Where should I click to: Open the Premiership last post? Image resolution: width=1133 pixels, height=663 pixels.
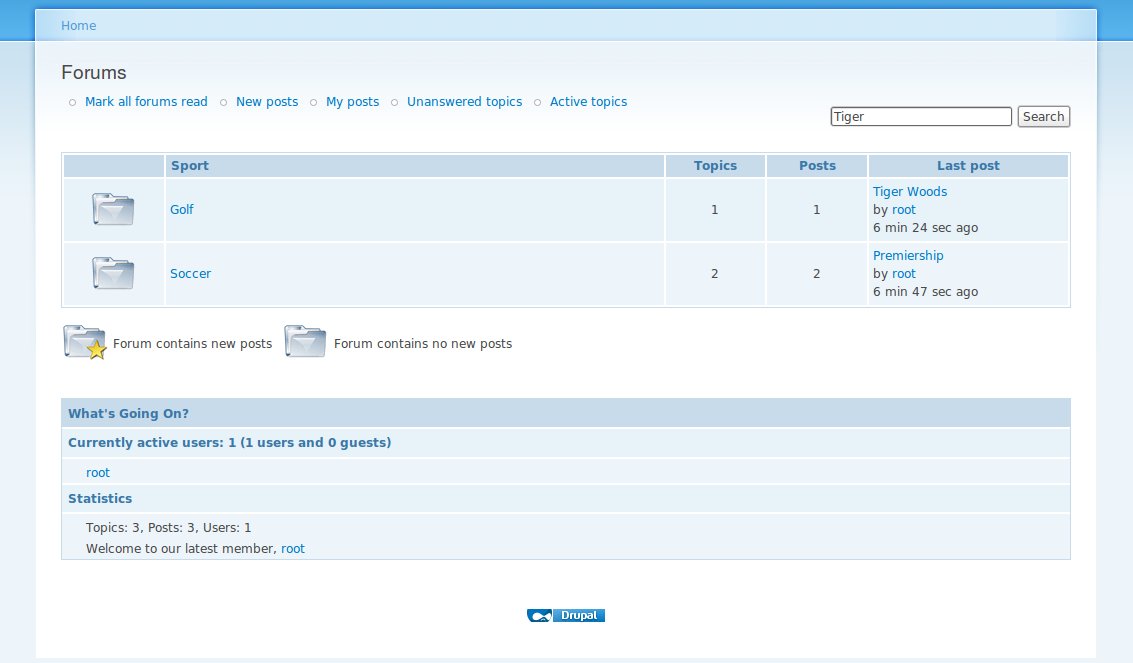[908, 256]
